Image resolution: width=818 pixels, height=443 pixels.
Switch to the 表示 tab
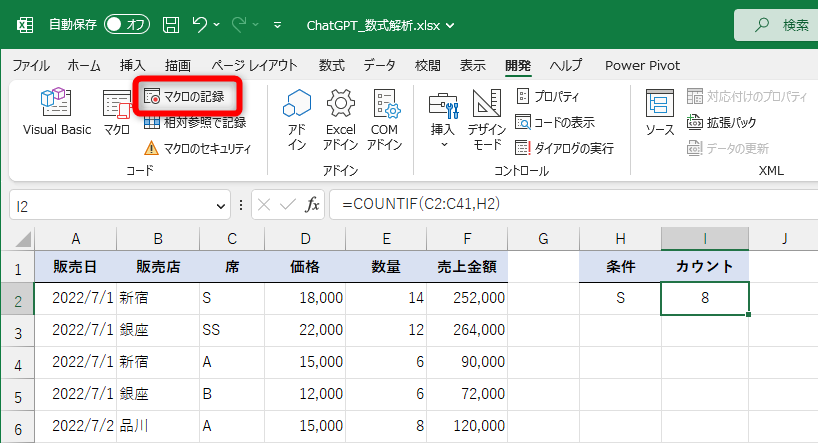tap(473, 65)
